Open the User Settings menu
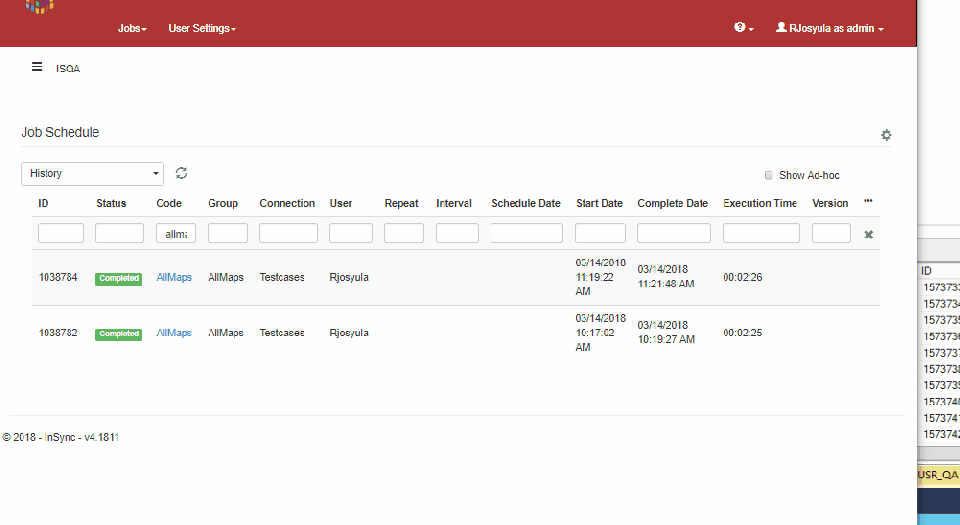Viewport: 960px width, 525px height. 202,29
